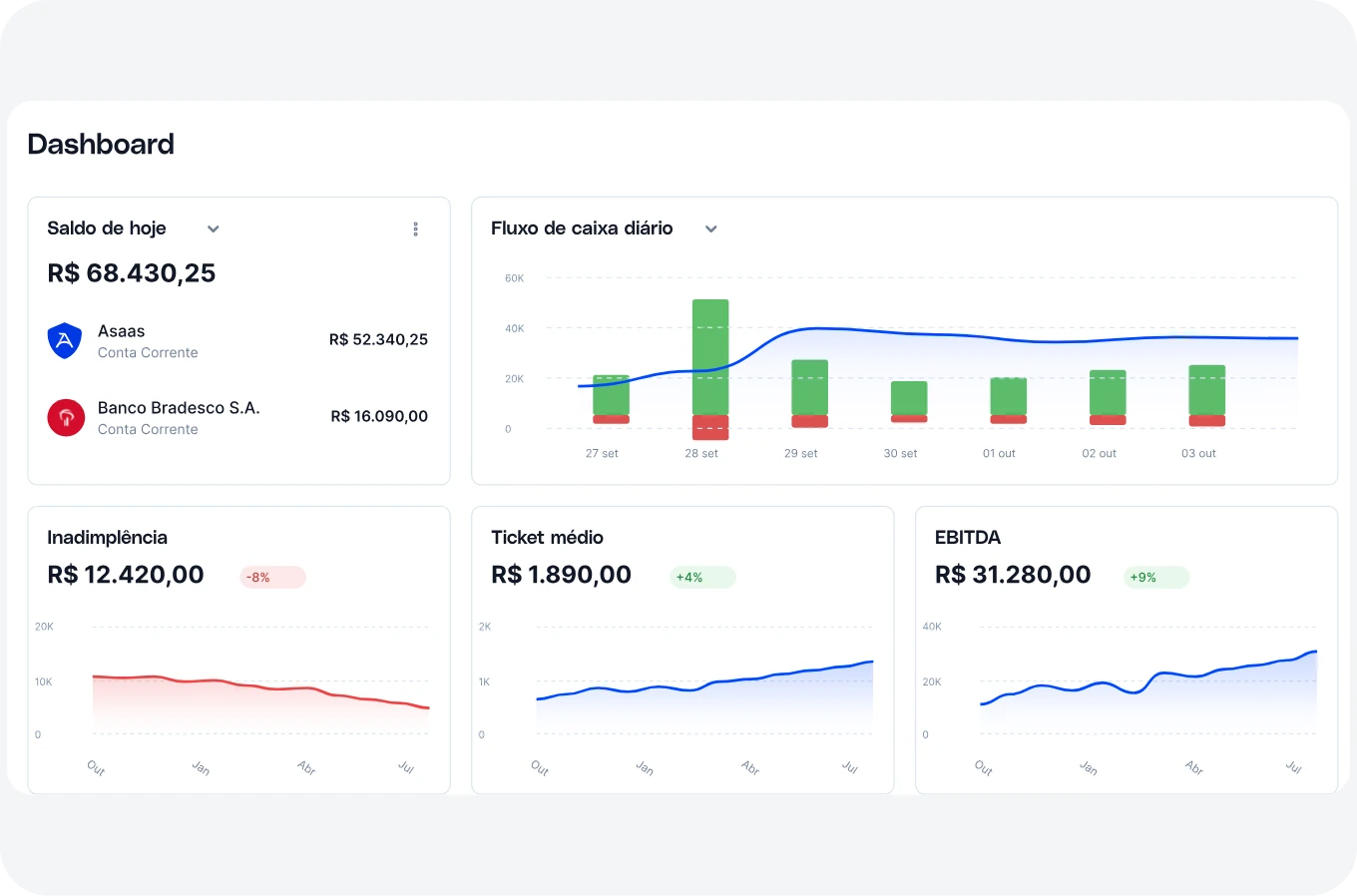This screenshot has width=1357, height=896.
Task: Click the +9% badge on EBITDA
Action: [1156, 578]
